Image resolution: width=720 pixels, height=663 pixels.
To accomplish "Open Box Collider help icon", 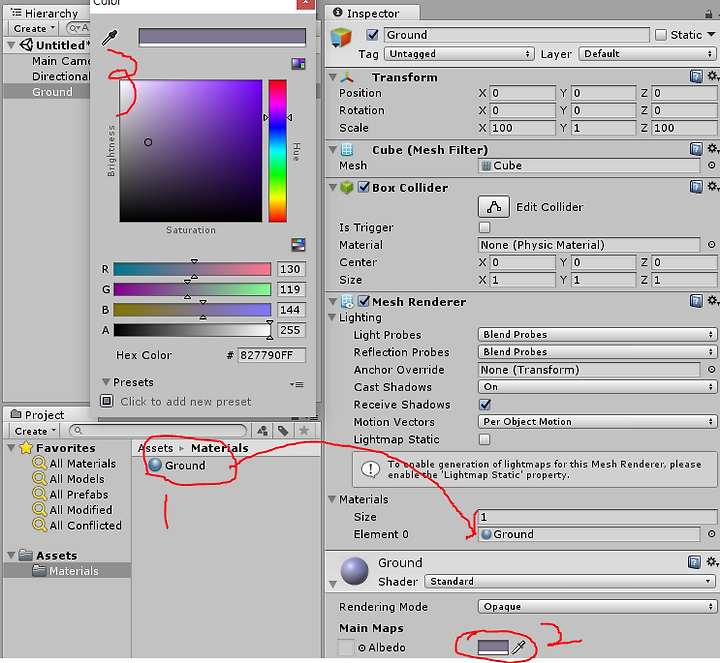I will click(x=696, y=186).
